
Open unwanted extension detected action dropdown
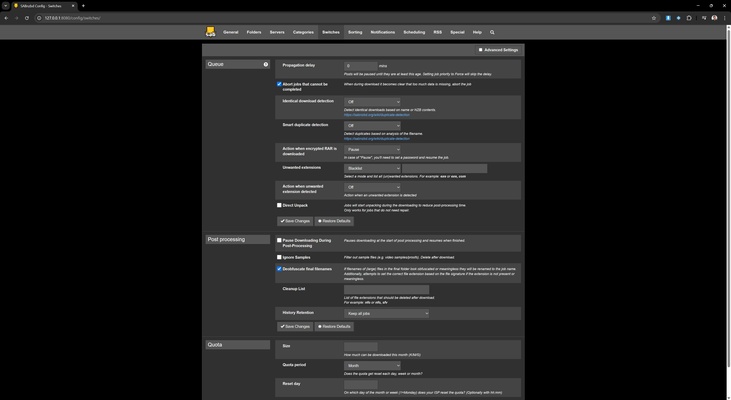pyautogui.click(x=372, y=187)
